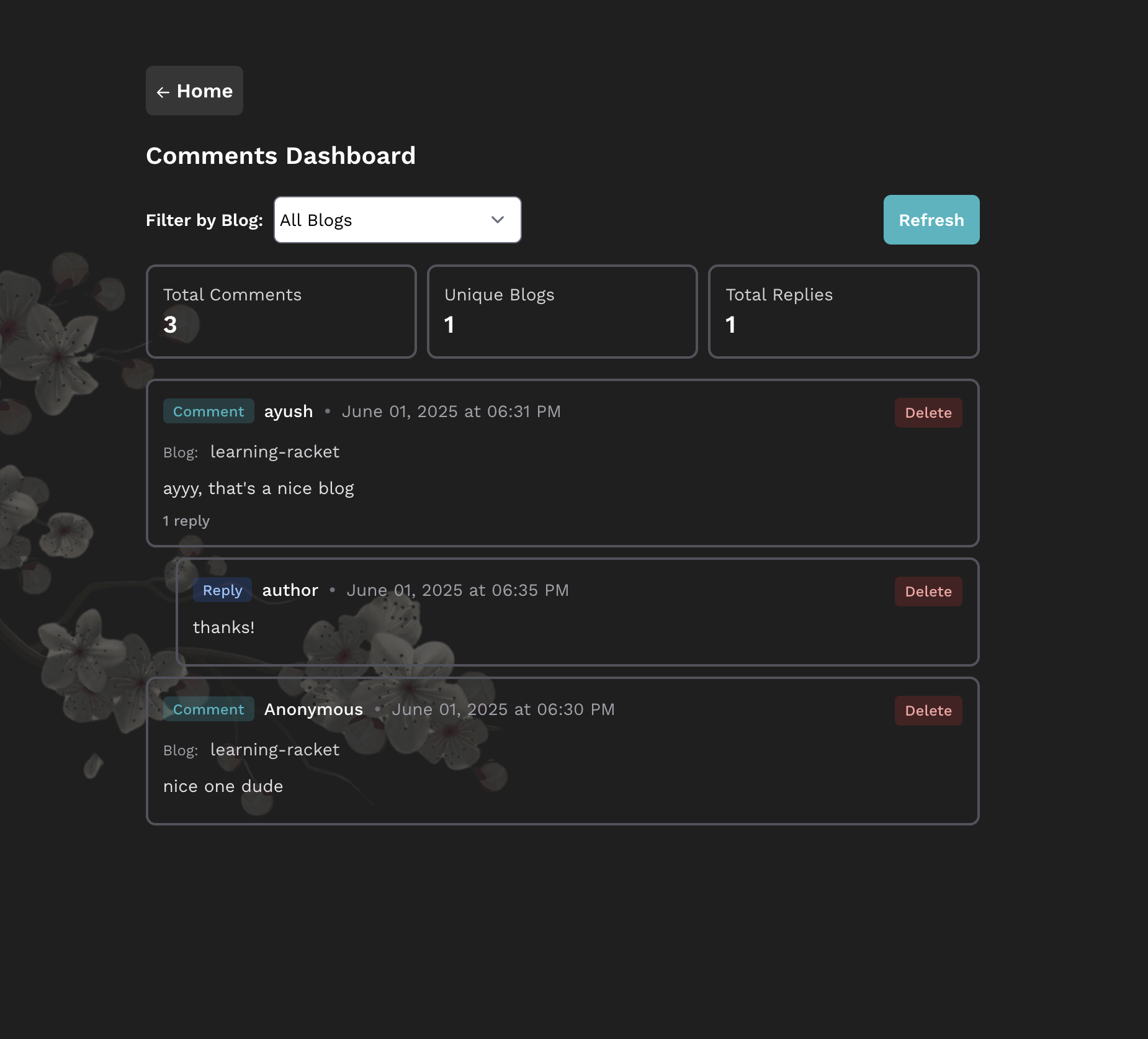
Task: Click the Comment badge on Anonymous entry
Action: pyautogui.click(x=209, y=709)
